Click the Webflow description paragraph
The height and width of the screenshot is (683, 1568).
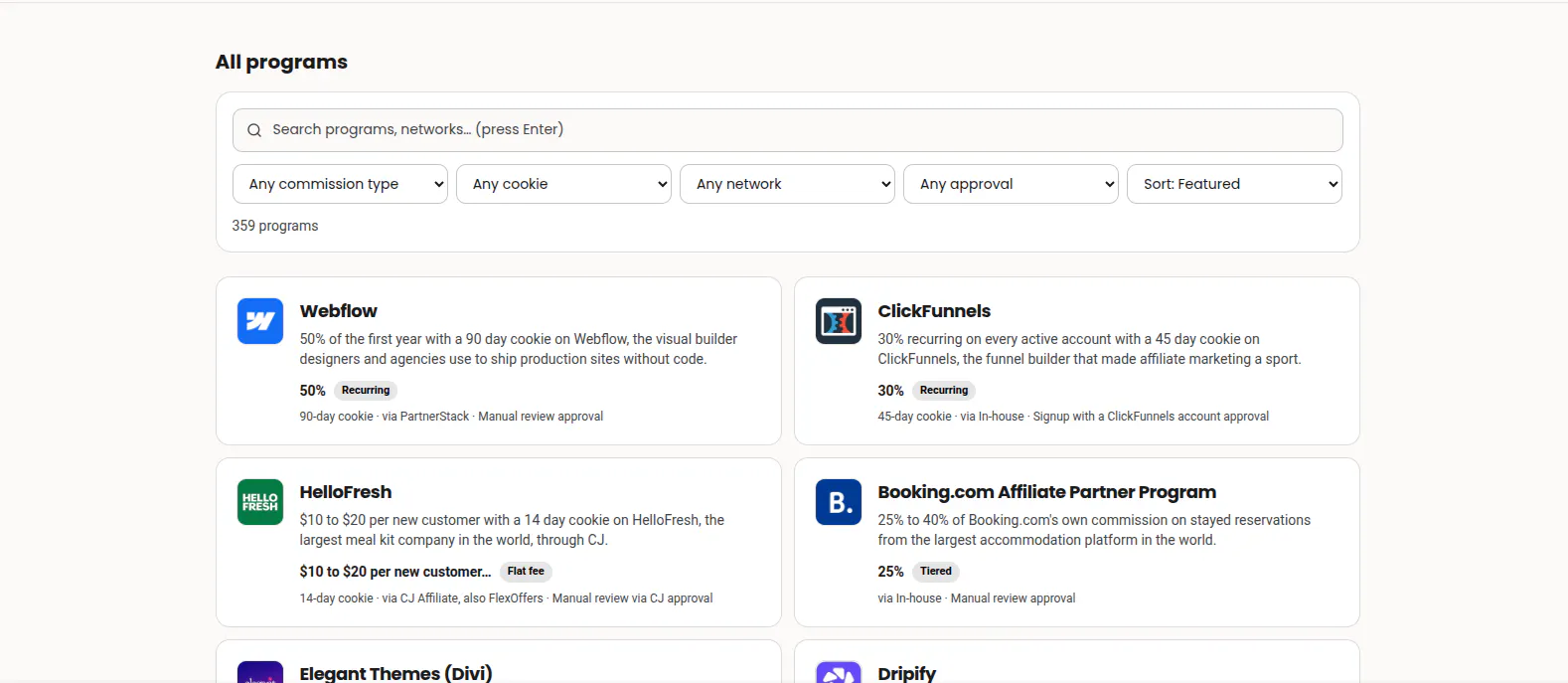519,349
